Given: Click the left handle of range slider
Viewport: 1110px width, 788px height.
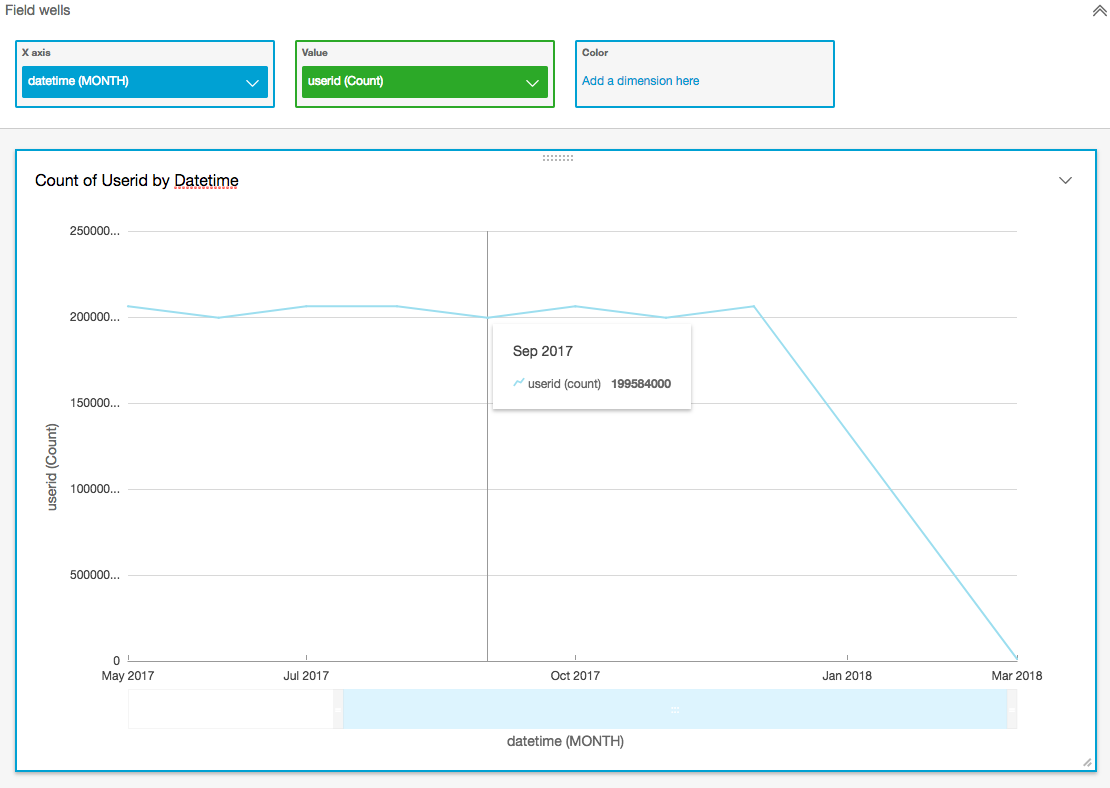Looking at the screenshot, I should point(338,709).
